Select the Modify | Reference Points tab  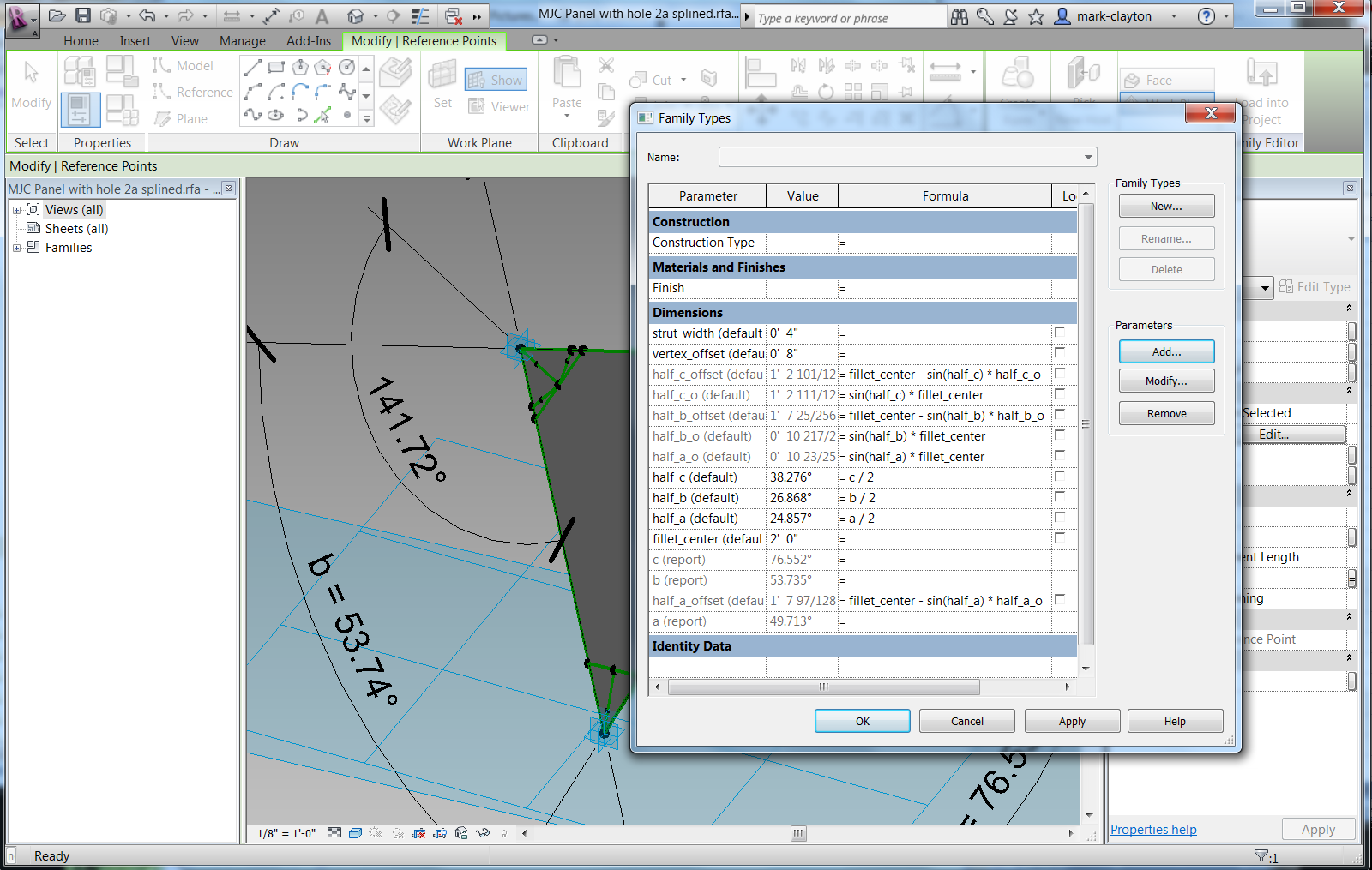424,41
